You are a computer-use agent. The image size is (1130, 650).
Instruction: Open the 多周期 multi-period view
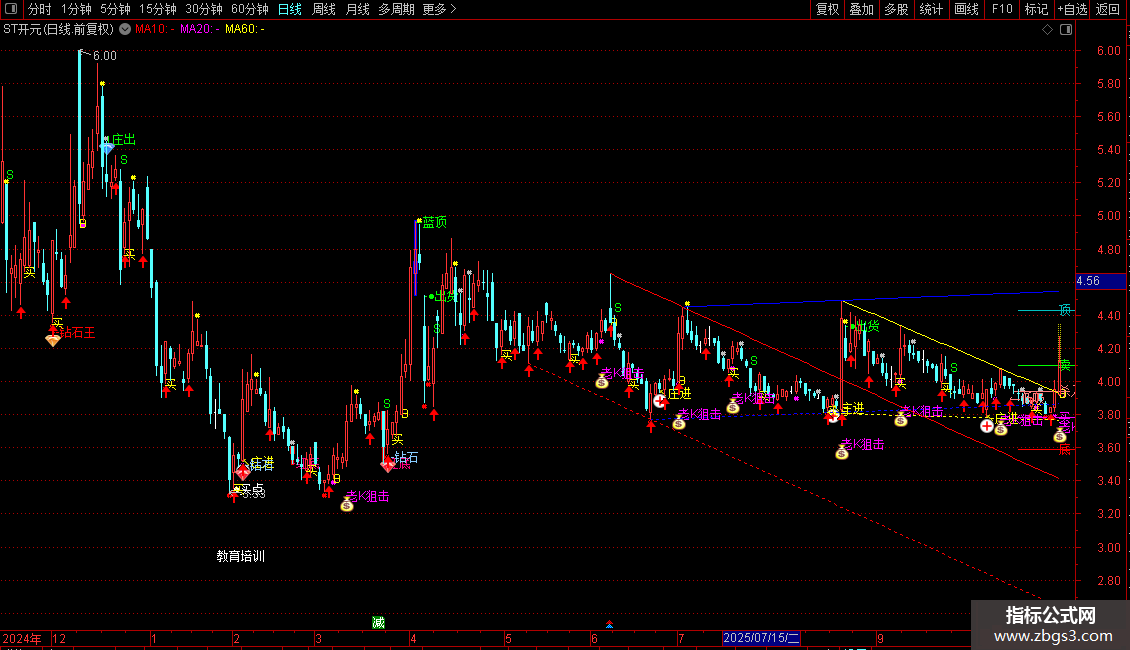point(396,9)
